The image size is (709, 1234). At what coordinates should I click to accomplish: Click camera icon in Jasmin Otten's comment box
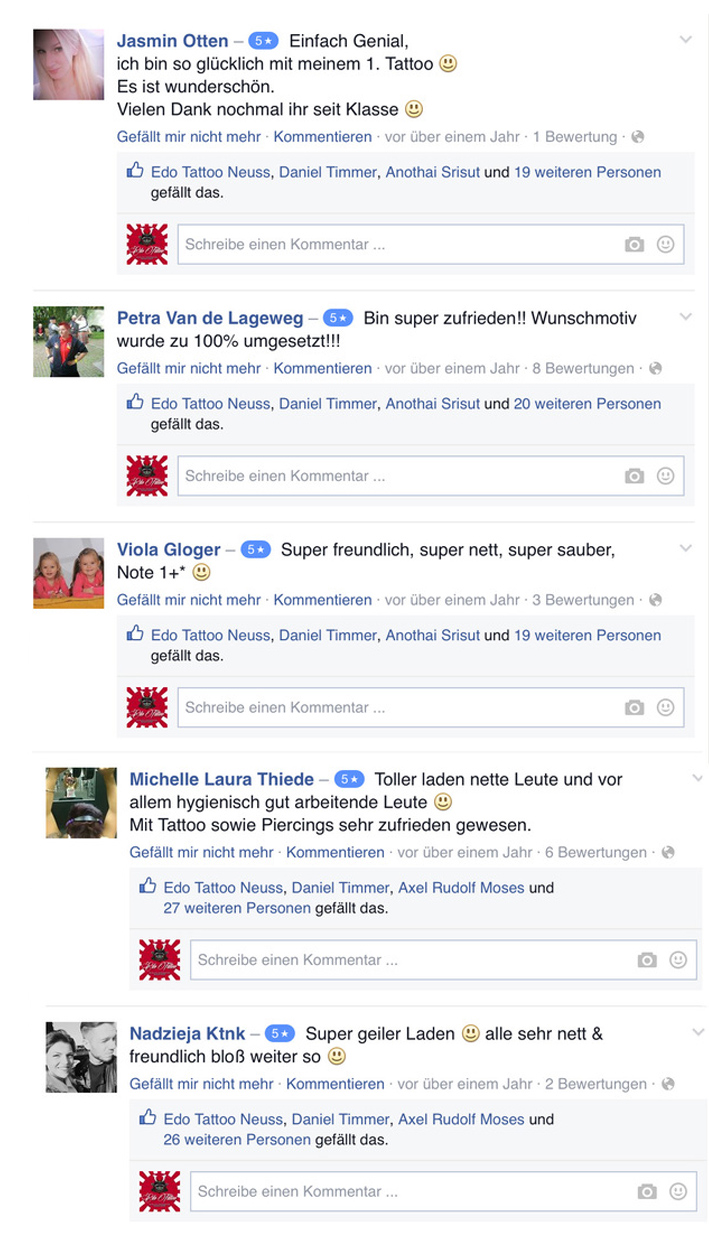click(634, 244)
